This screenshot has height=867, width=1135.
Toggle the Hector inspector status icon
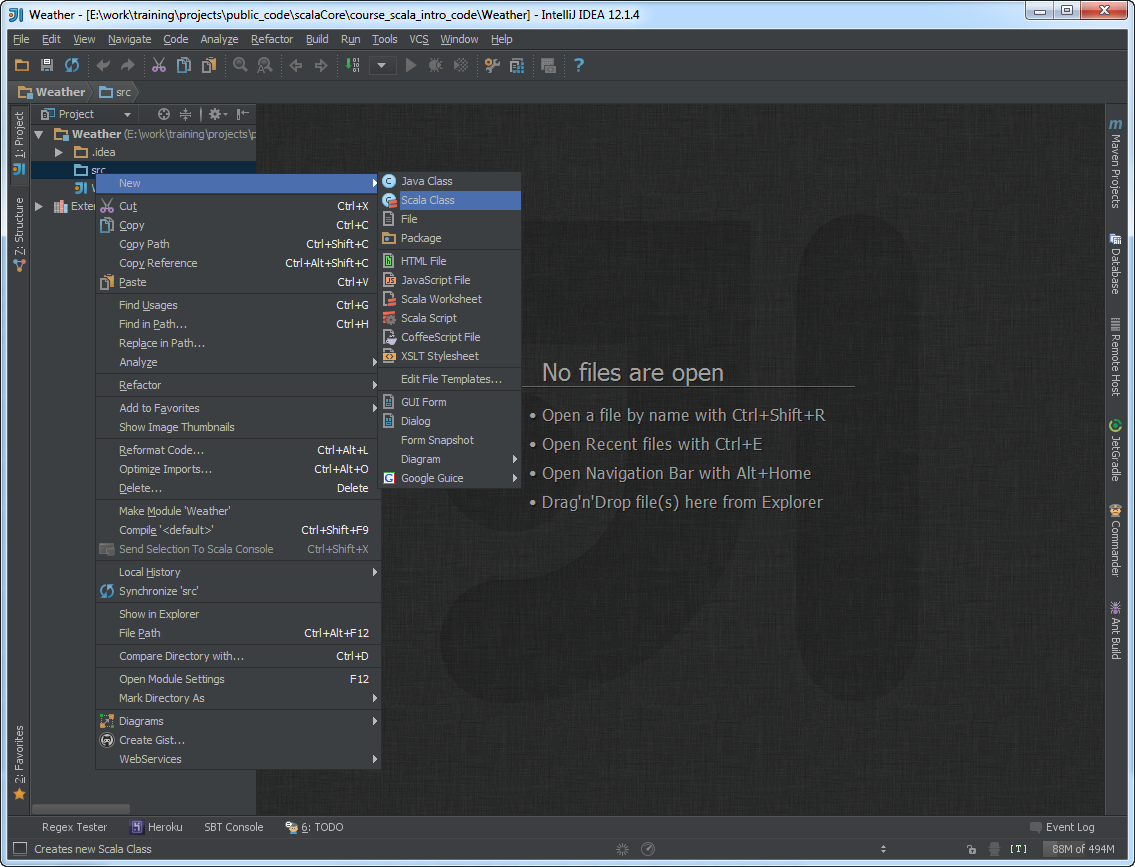point(995,849)
